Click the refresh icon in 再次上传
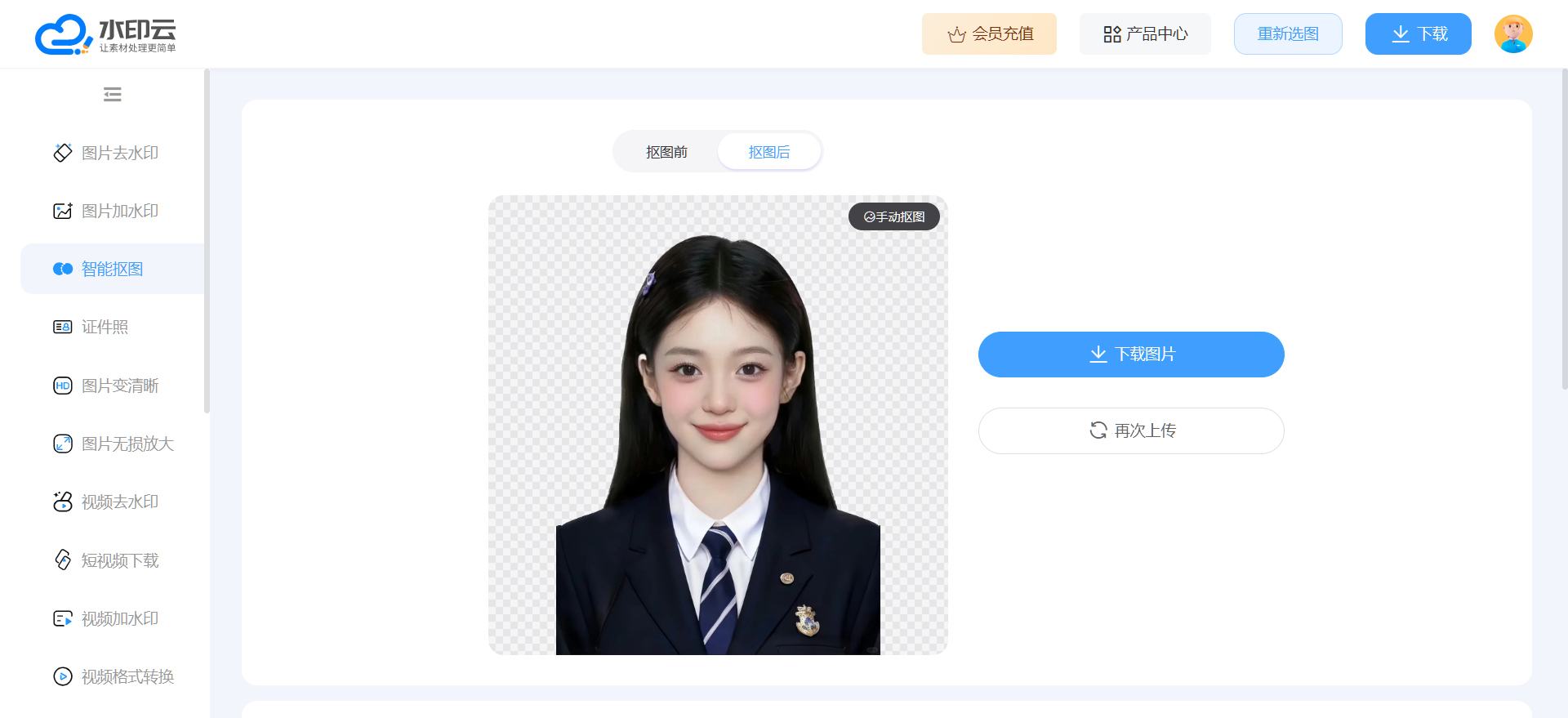This screenshot has width=1568, height=718. (1098, 430)
